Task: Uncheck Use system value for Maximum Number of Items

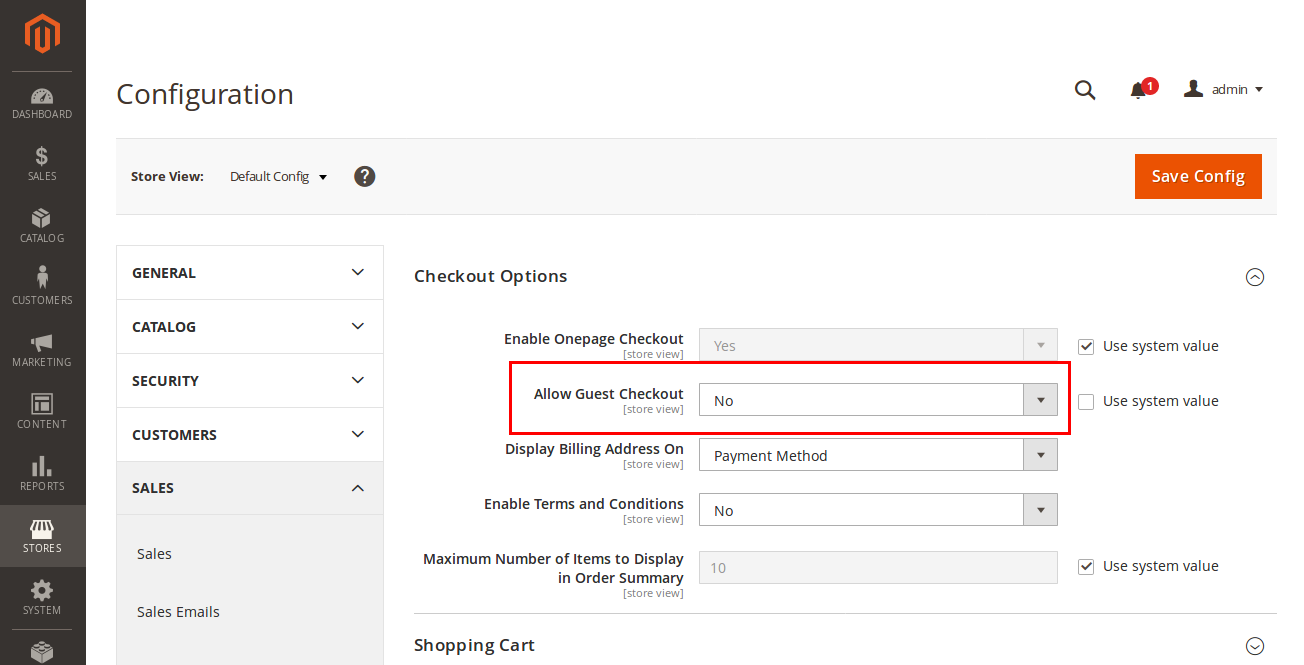Action: [x=1086, y=566]
